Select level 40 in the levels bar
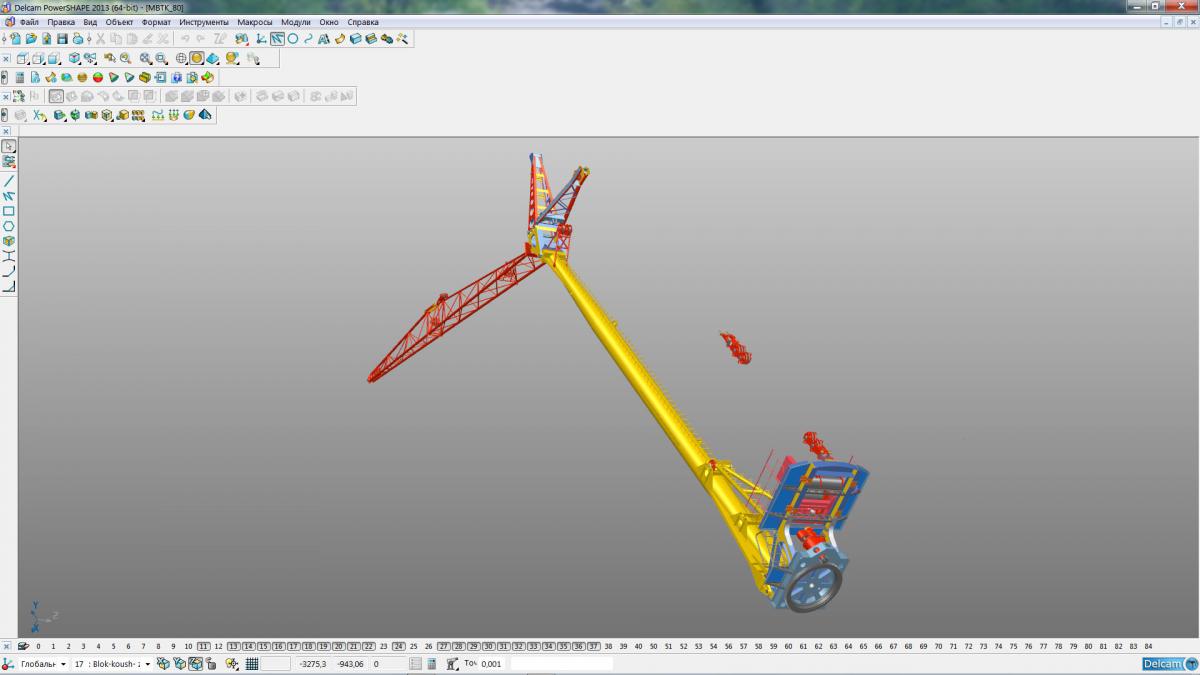The width and height of the screenshot is (1200, 675). (x=638, y=646)
